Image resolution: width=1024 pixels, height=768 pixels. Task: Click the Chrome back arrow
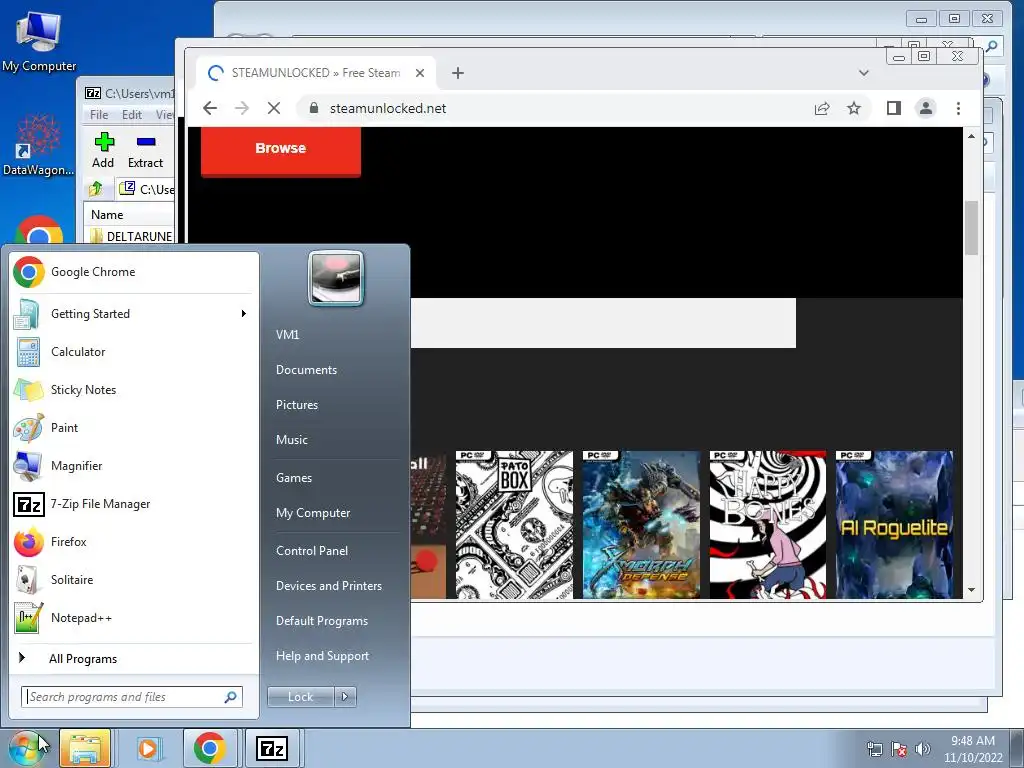coord(210,108)
